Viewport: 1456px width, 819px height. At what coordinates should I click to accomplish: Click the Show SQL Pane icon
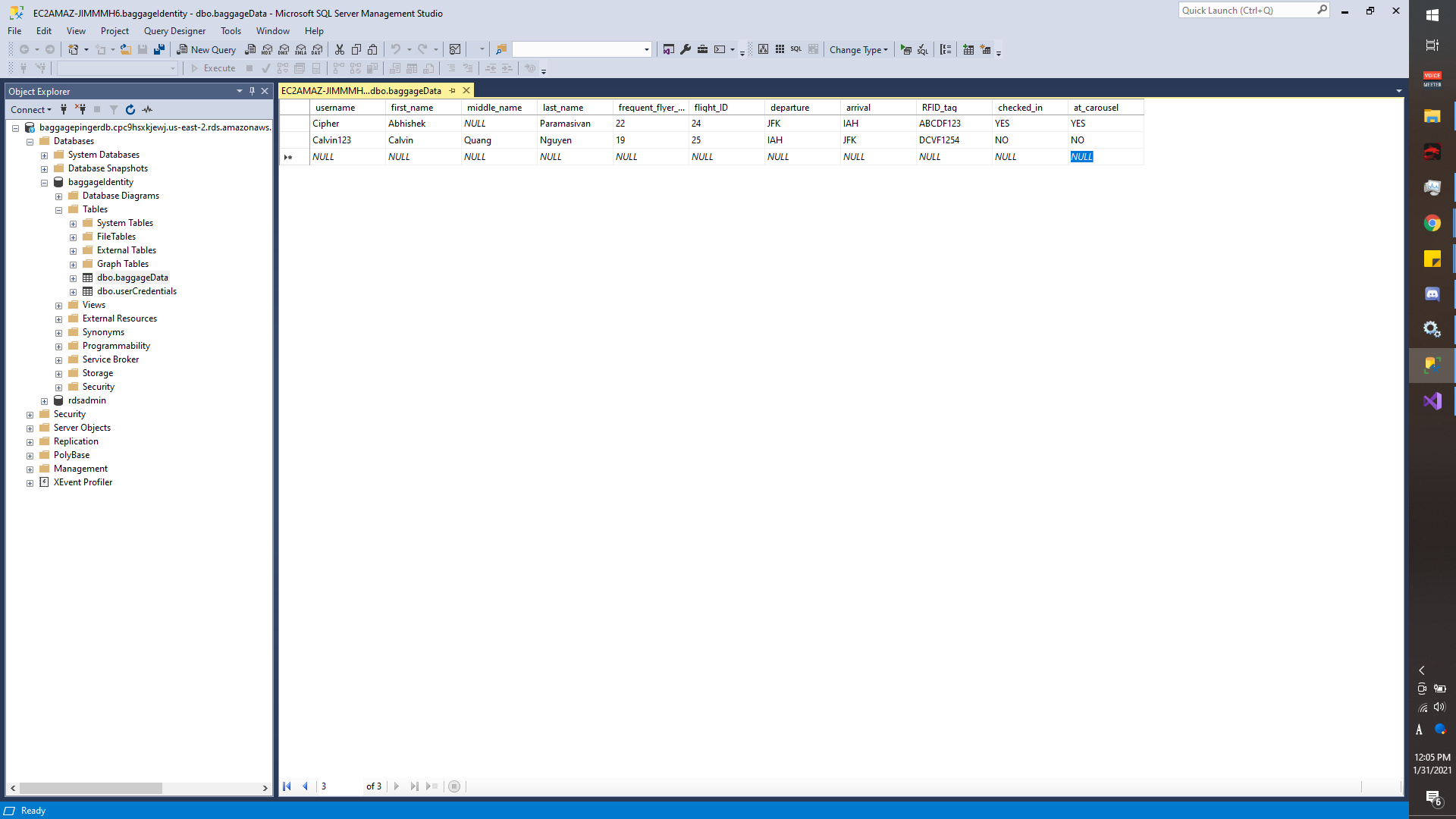pyautogui.click(x=795, y=49)
